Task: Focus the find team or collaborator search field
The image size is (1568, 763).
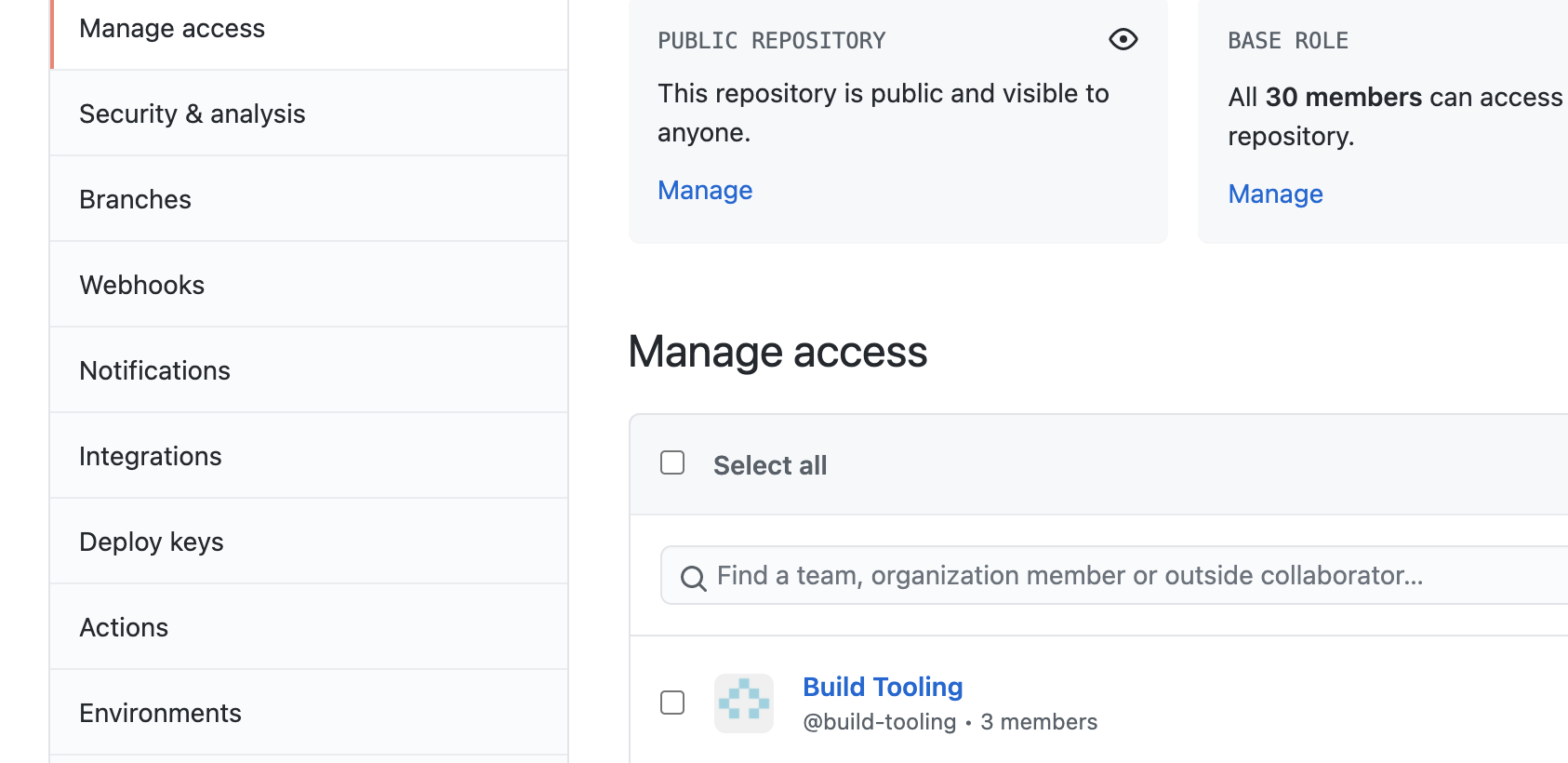Action: pos(1070,576)
